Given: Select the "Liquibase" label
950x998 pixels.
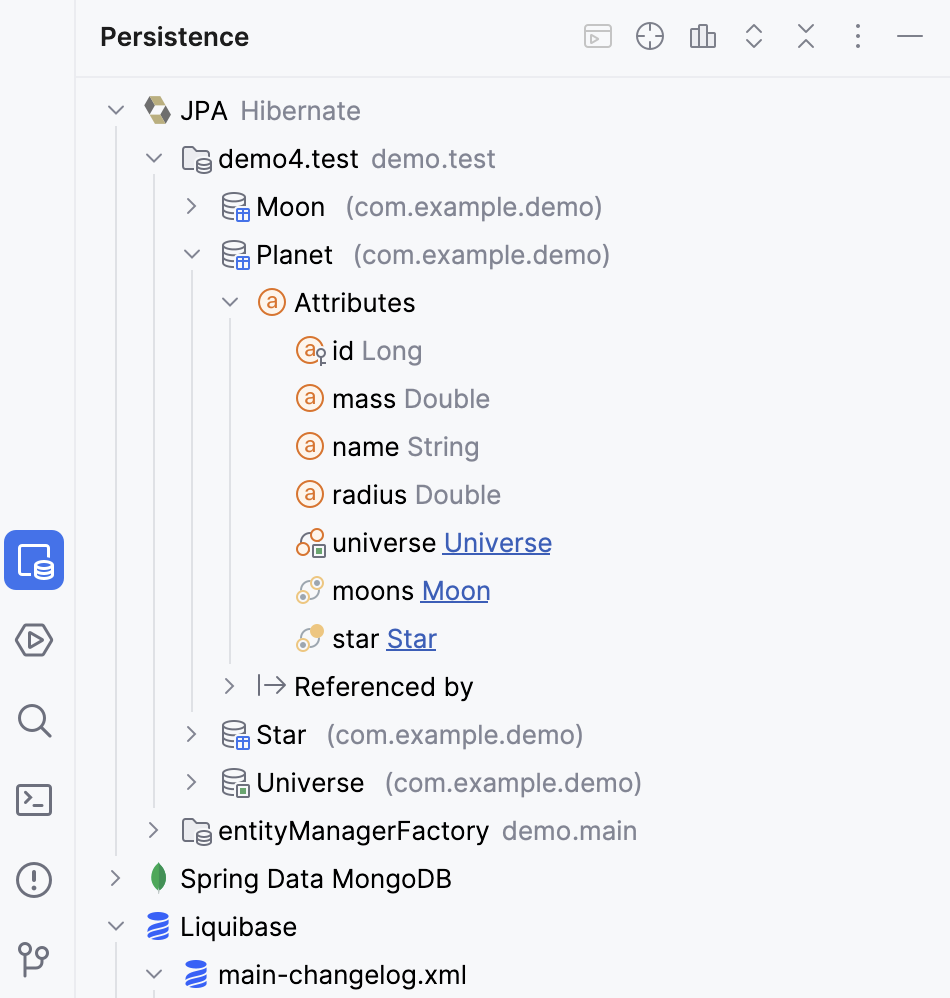Looking at the screenshot, I should [x=239, y=927].
